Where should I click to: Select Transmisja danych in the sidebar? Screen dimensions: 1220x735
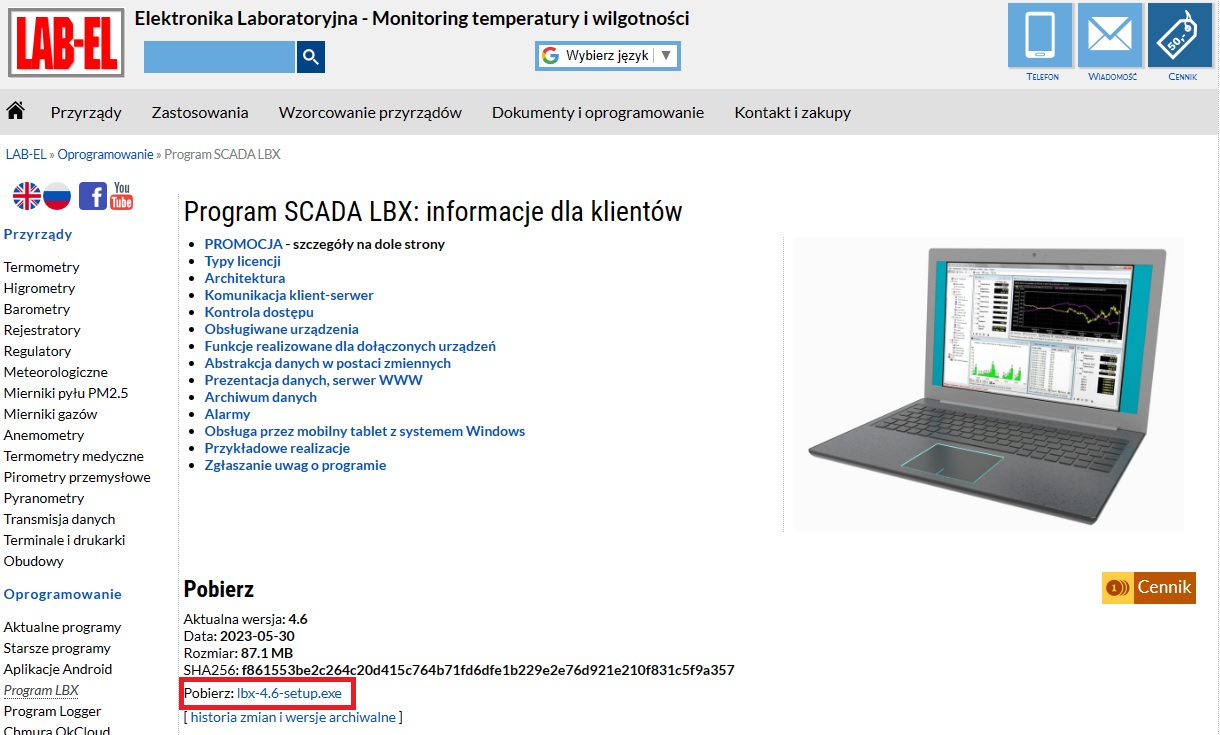click(60, 519)
